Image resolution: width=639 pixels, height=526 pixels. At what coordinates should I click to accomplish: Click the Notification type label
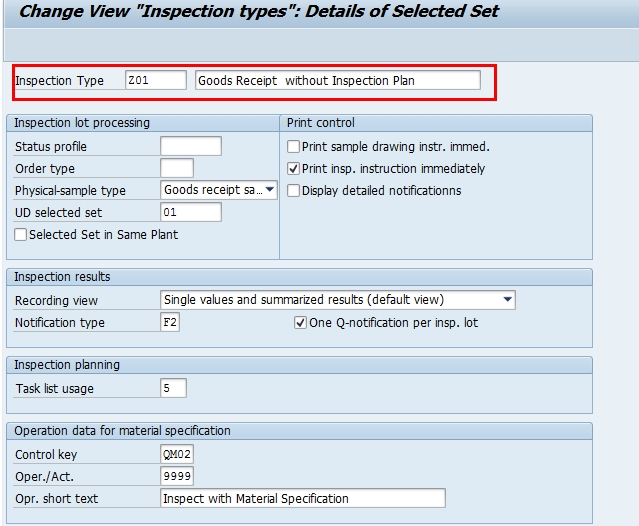pyautogui.click(x=59, y=323)
